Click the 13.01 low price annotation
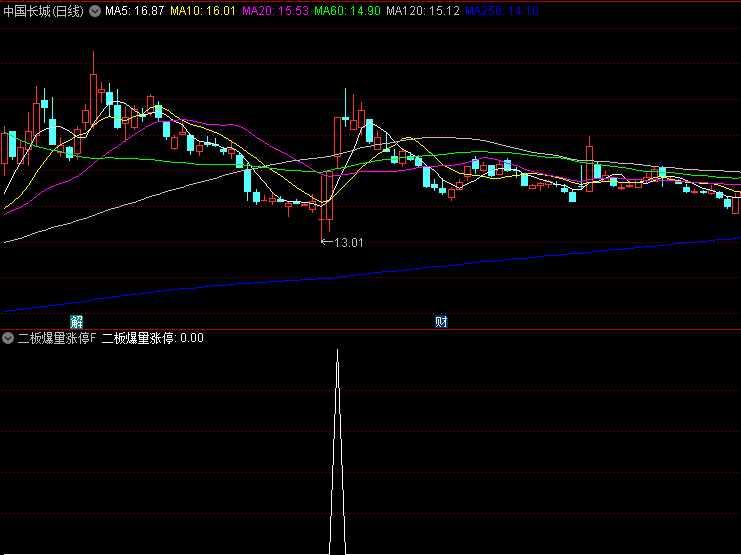 coord(347,242)
